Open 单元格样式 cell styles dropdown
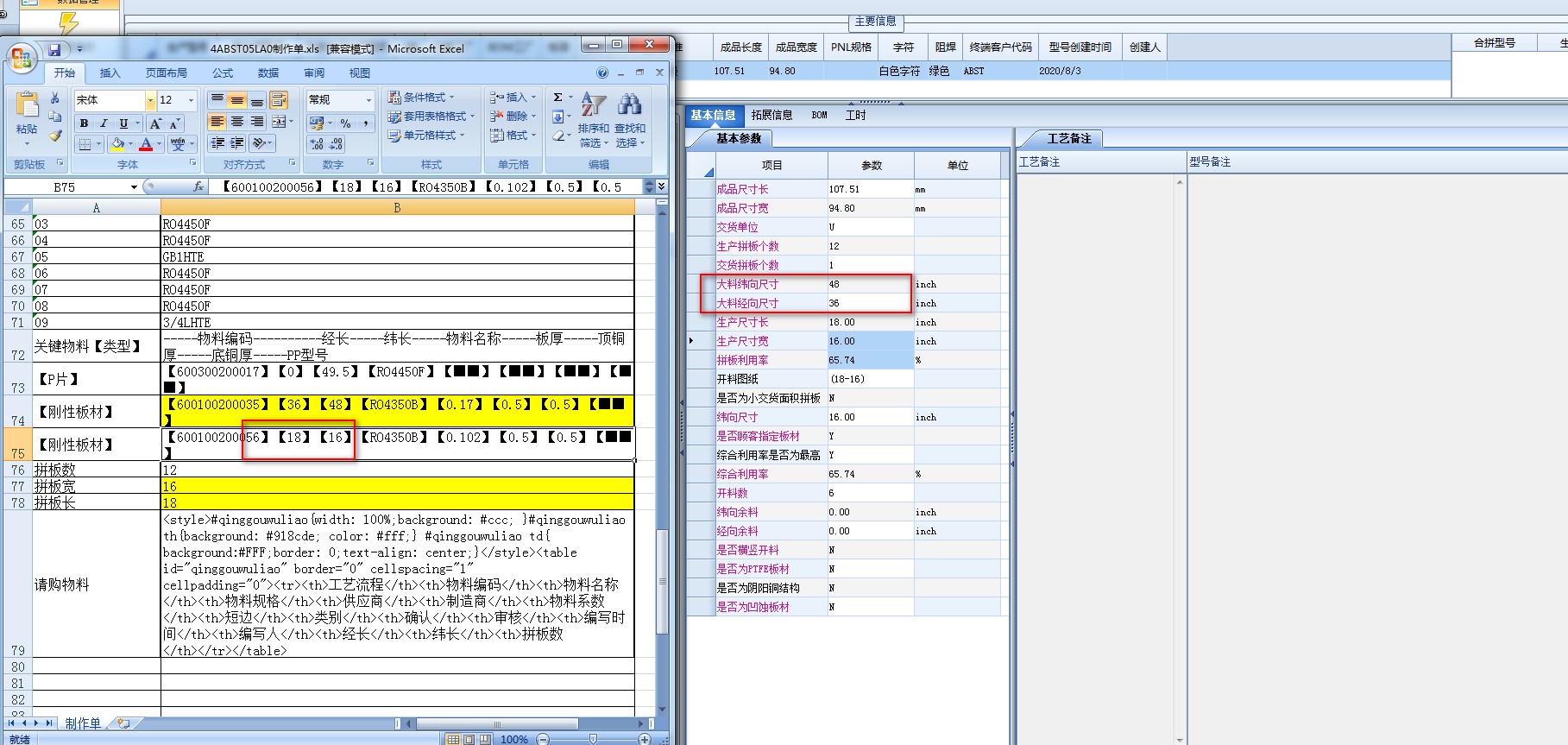 pos(426,136)
